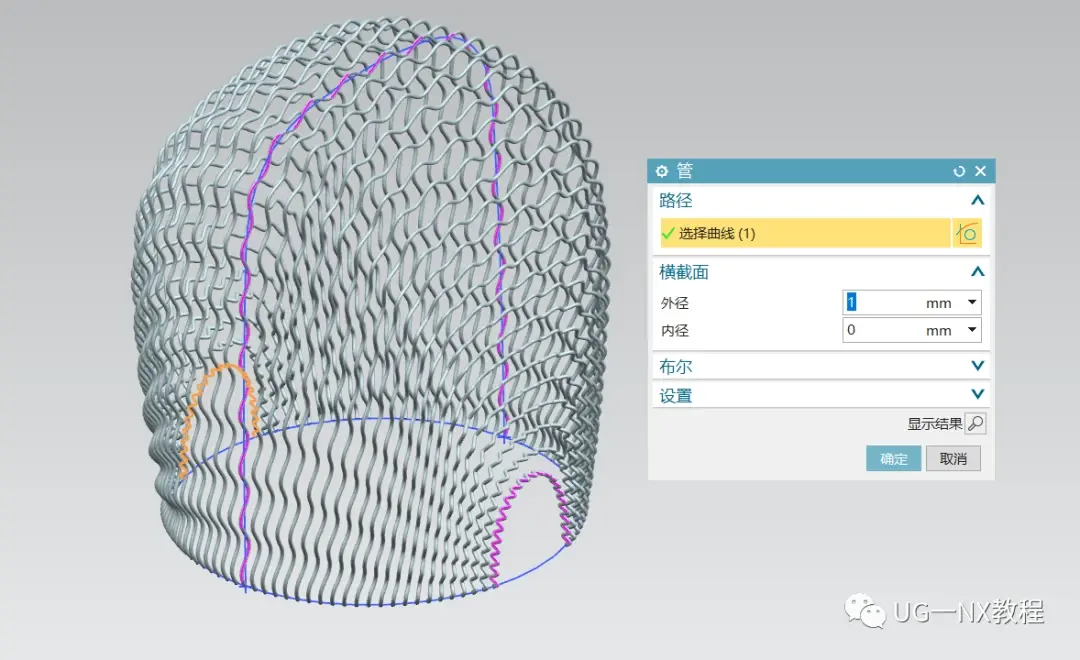Collapse the 路径 section

pyautogui.click(x=977, y=200)
